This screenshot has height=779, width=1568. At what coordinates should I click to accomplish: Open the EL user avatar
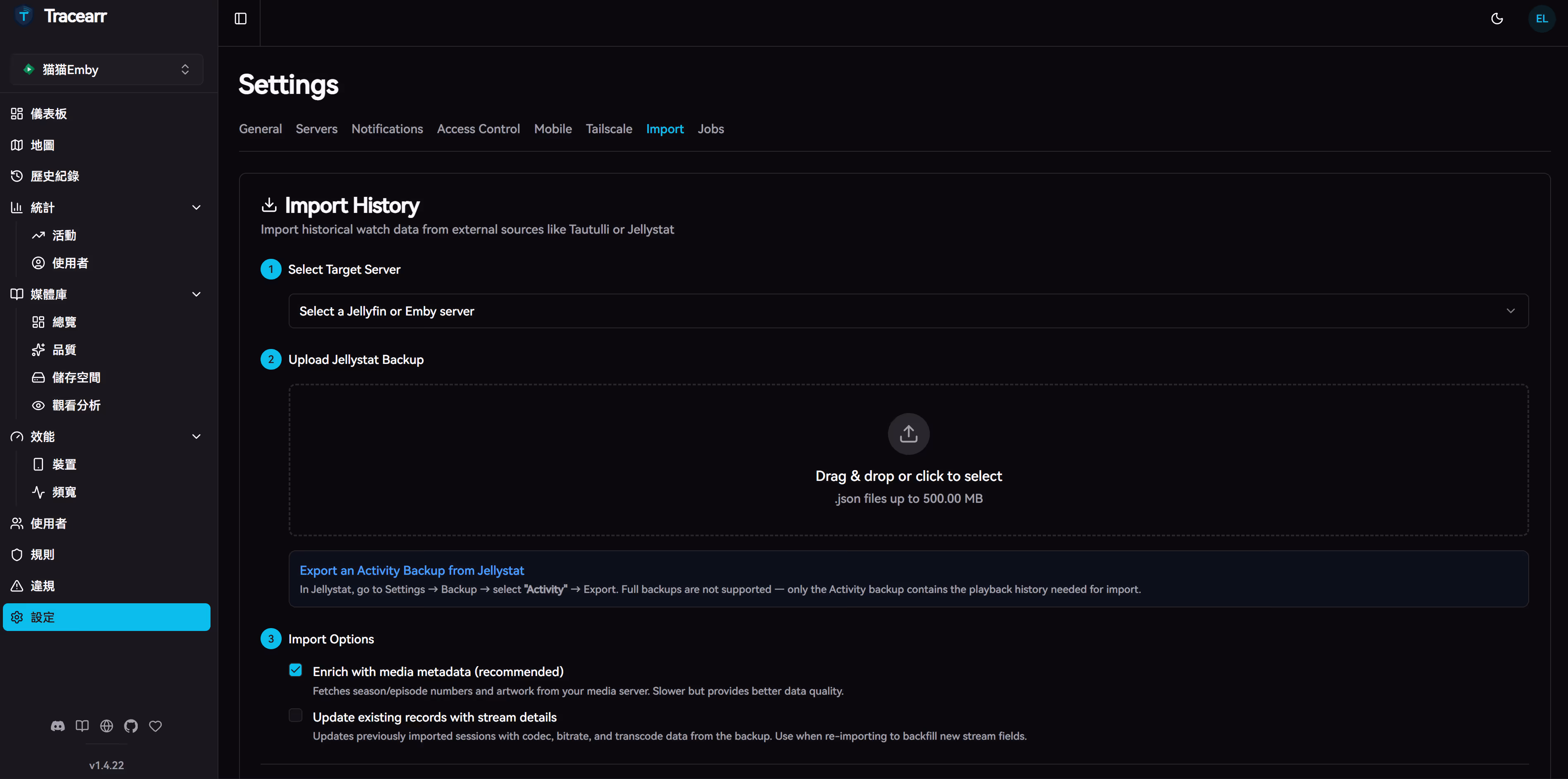pos(1541,19)
